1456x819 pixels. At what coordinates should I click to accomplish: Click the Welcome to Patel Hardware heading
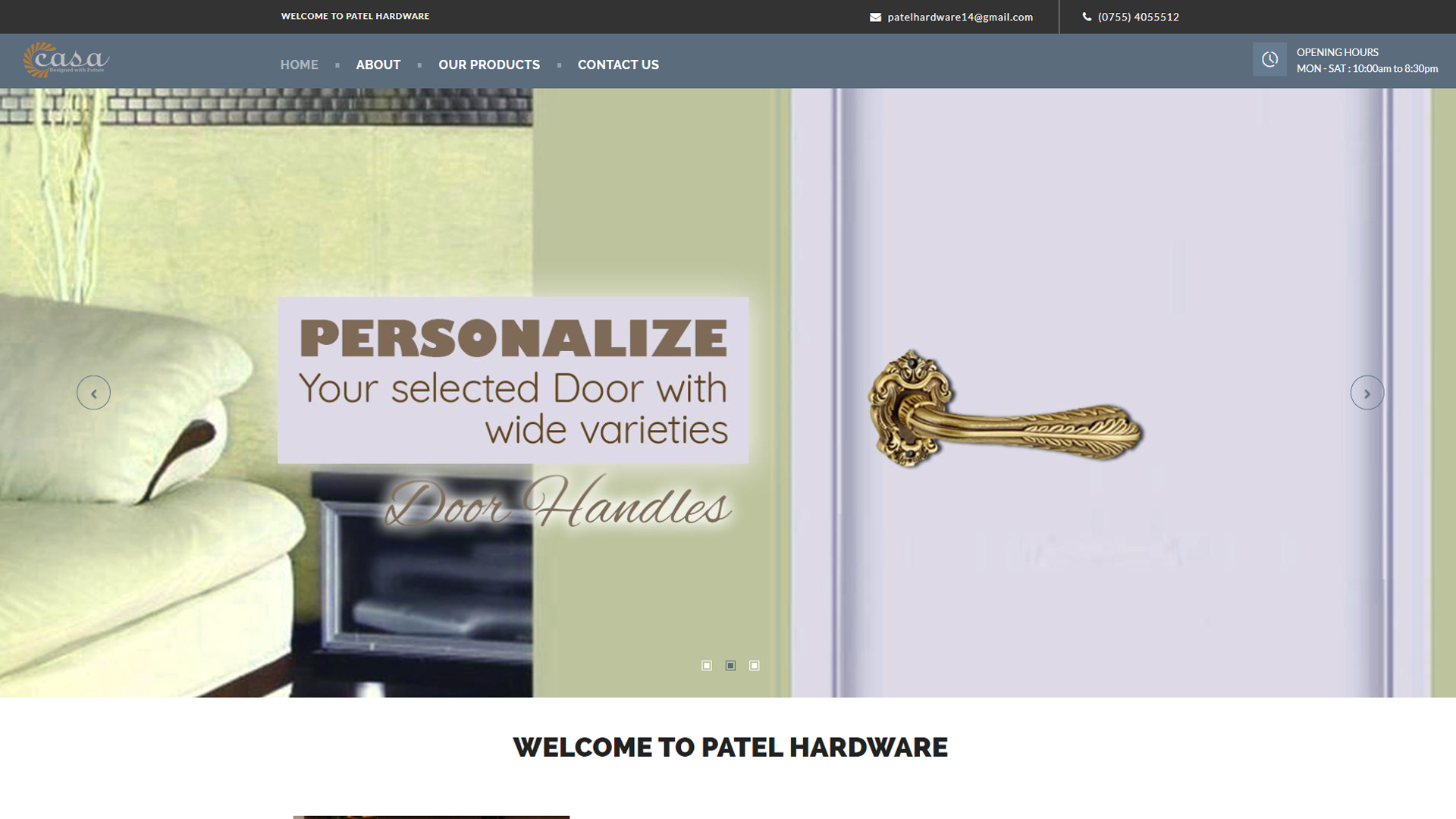pyautogui.click(x=730, y=747)
